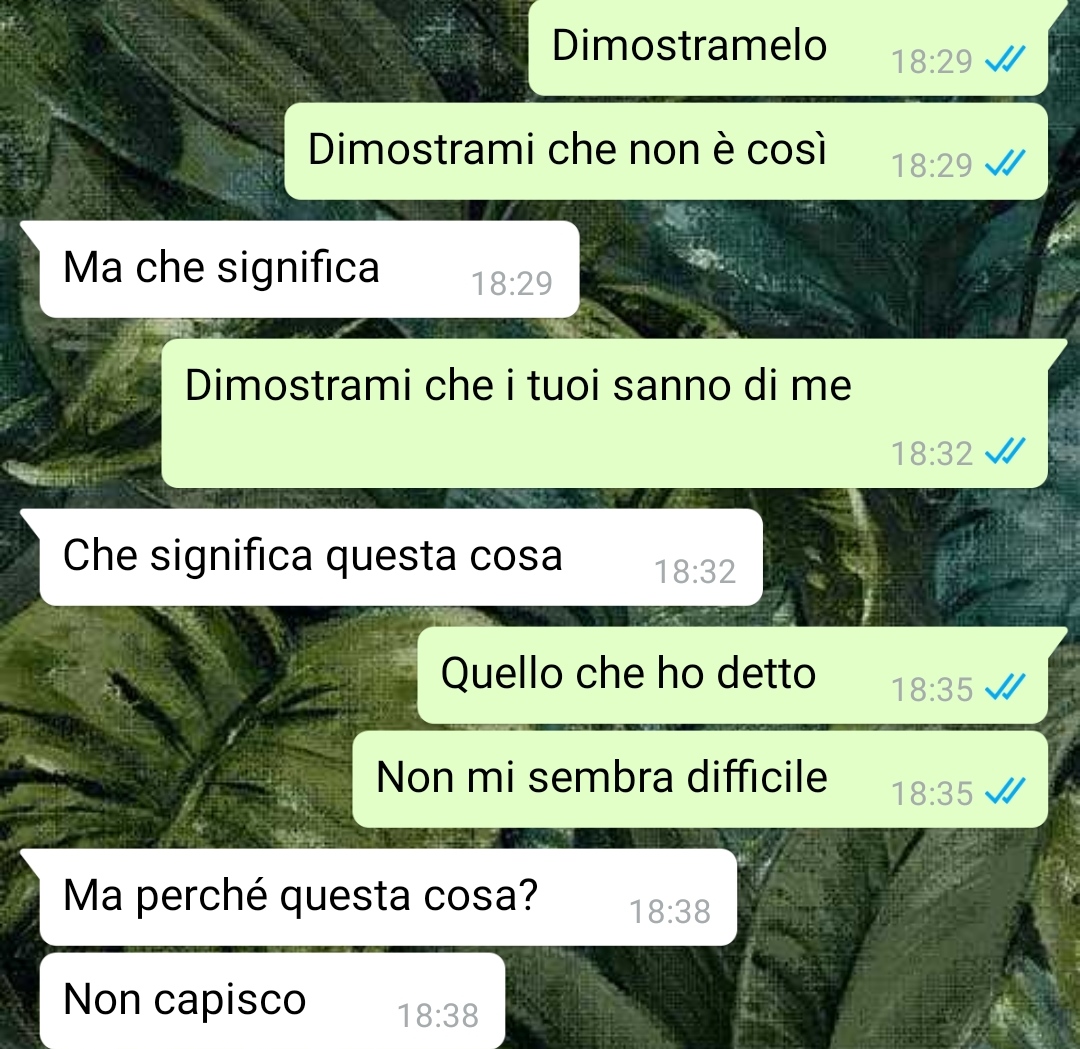Viewport: 1080px width, 1049px height.
Task: Select the 'Dimostramelo' message bubble
Action: click(788, 47)
